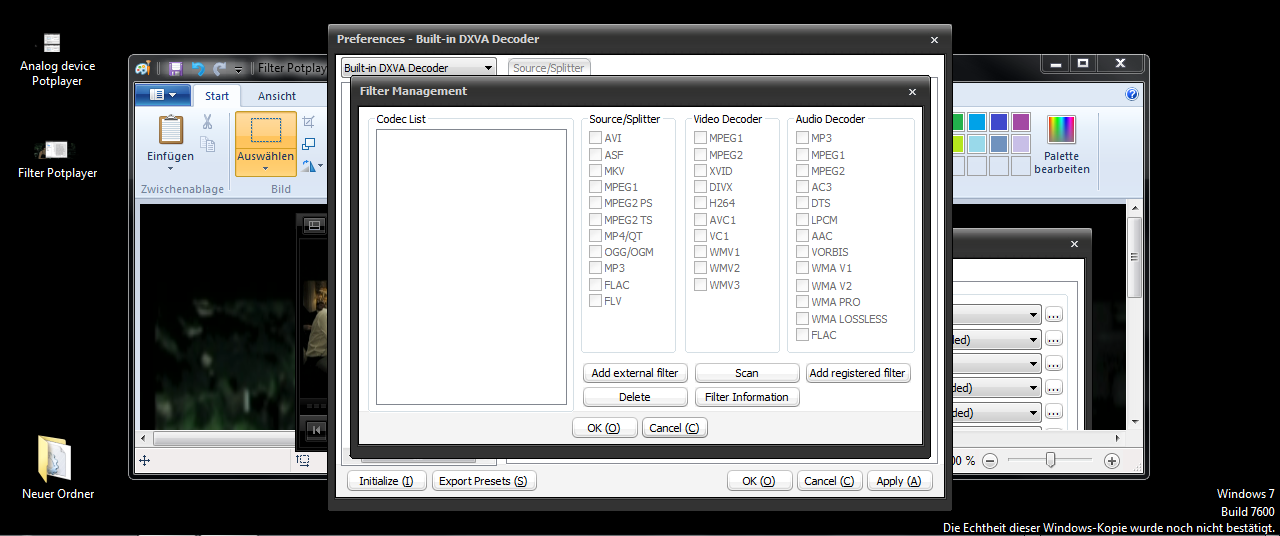Image resolution: width=1280 pixels, height=536 pixels.
Task: Switch to the Ansicht ribbon tab
Action: [277, 96]
